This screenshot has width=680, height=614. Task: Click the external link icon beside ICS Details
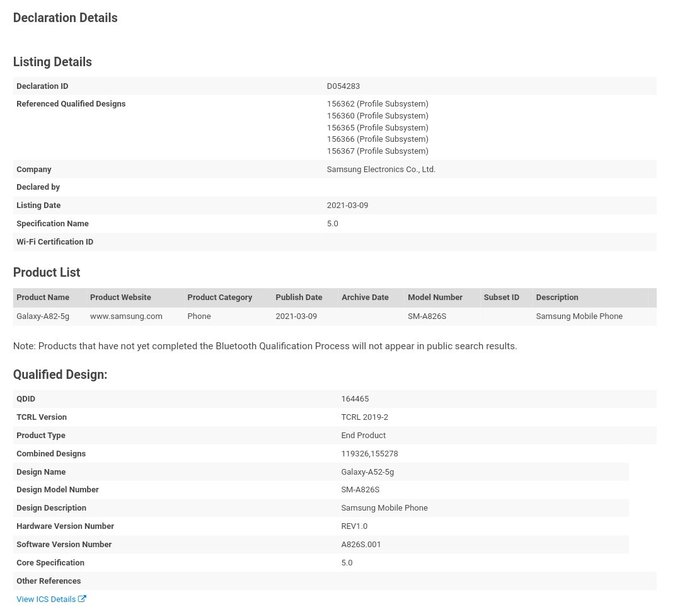pos(82,598)
